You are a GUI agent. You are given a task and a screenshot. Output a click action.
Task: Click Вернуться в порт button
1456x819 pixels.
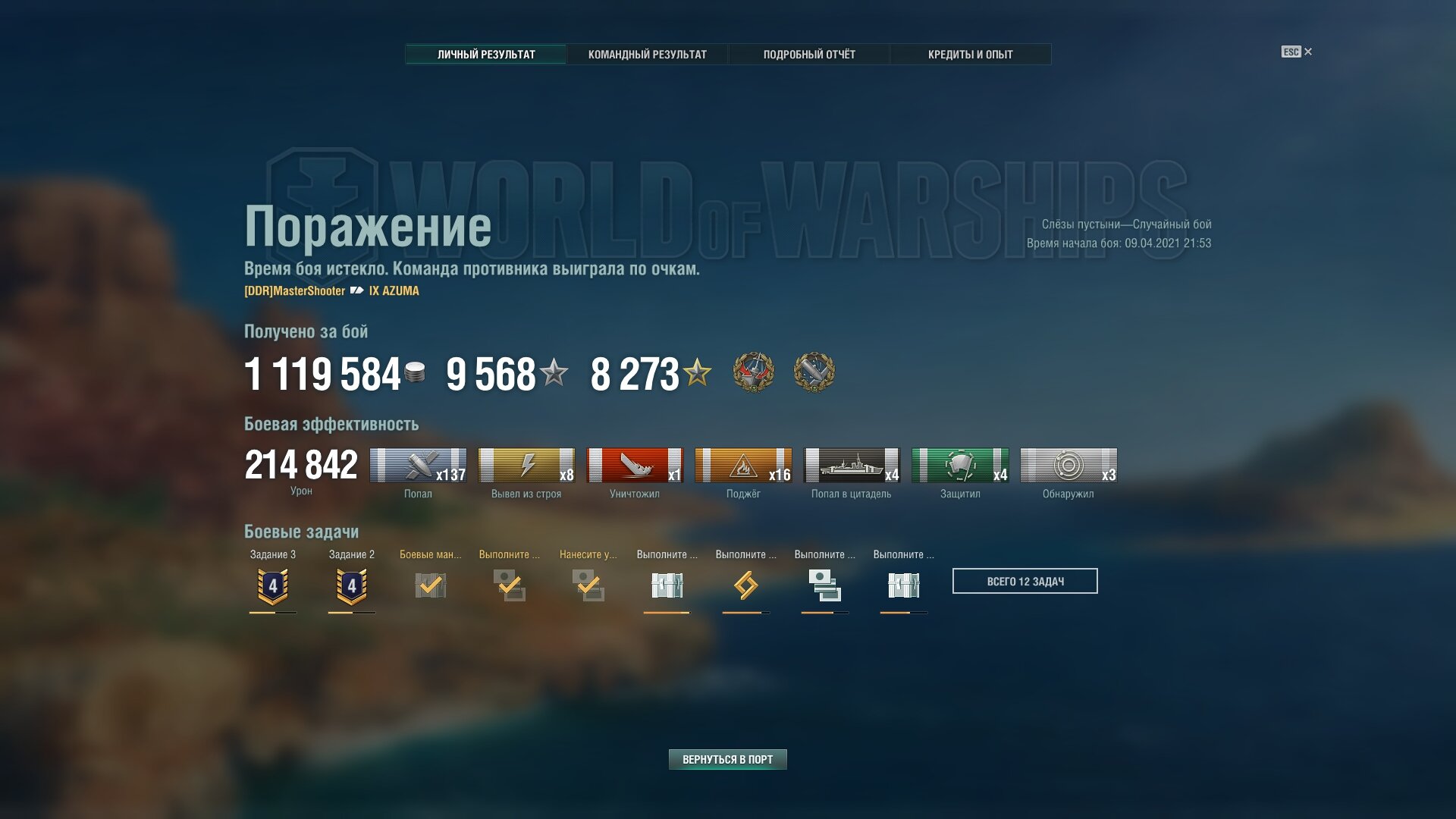coord(728,759)
